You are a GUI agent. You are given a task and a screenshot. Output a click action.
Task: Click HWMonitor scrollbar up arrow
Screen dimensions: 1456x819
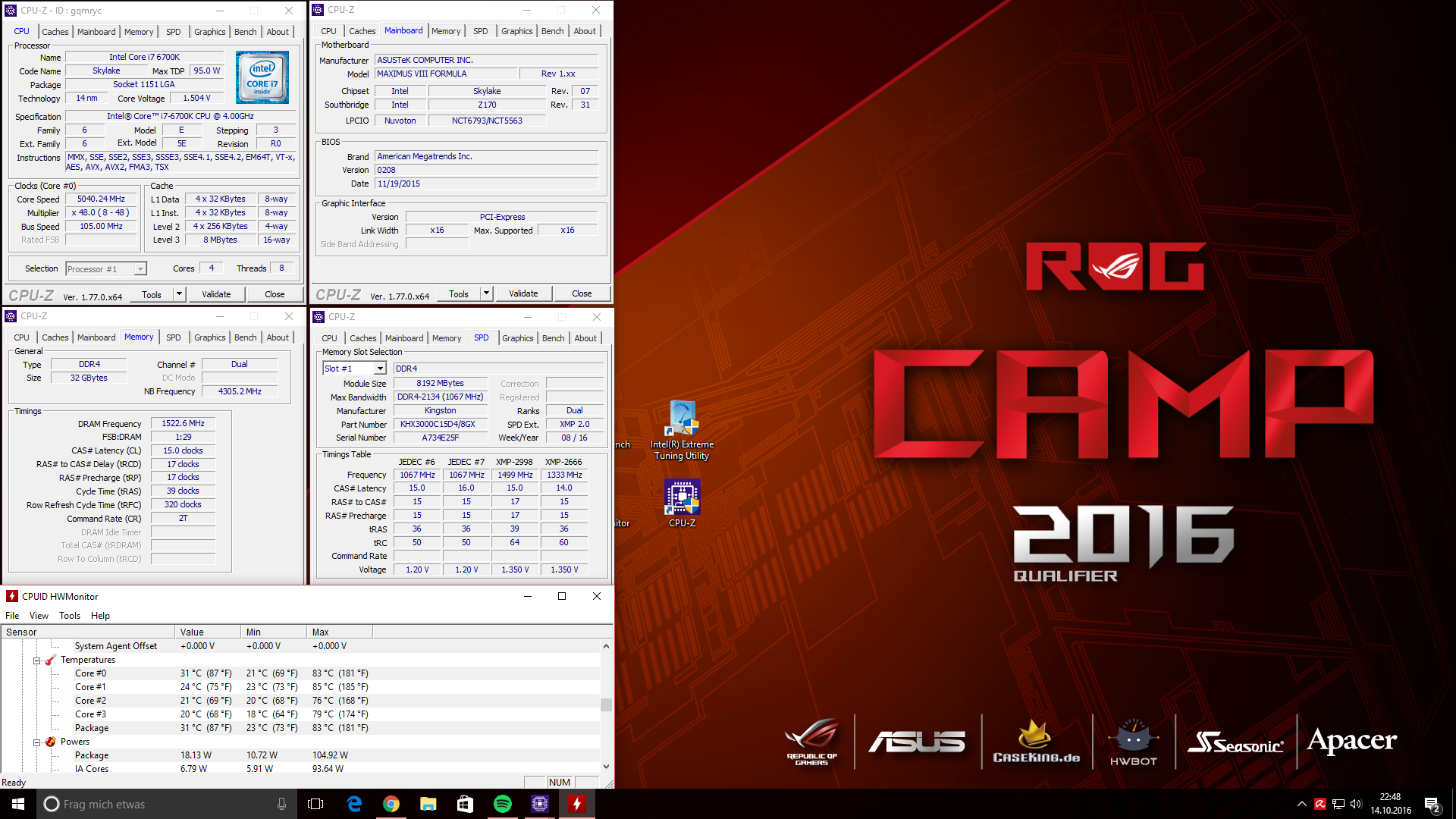pos(606,646)
